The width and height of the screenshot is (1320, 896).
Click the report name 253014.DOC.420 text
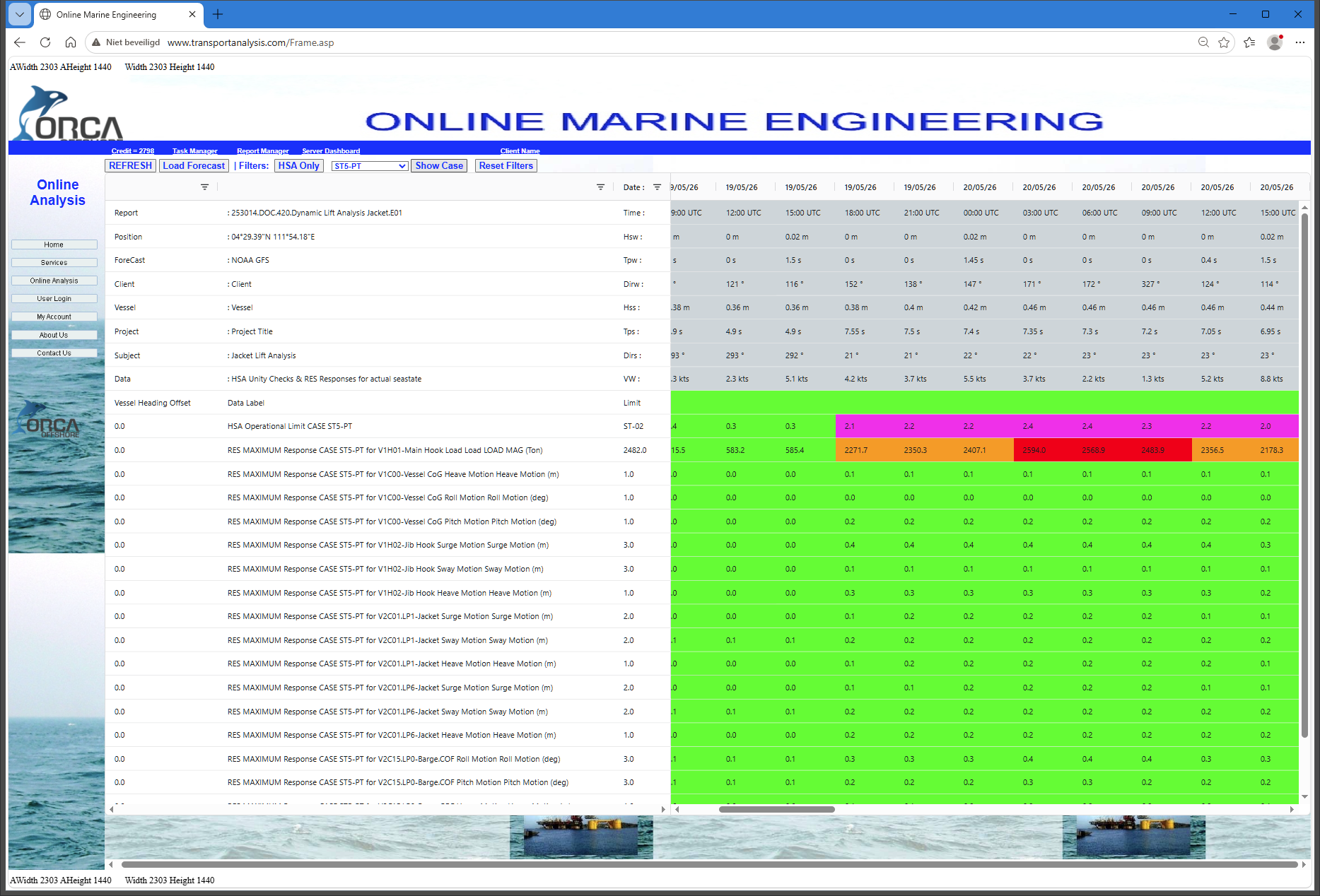tap(316, 213)
